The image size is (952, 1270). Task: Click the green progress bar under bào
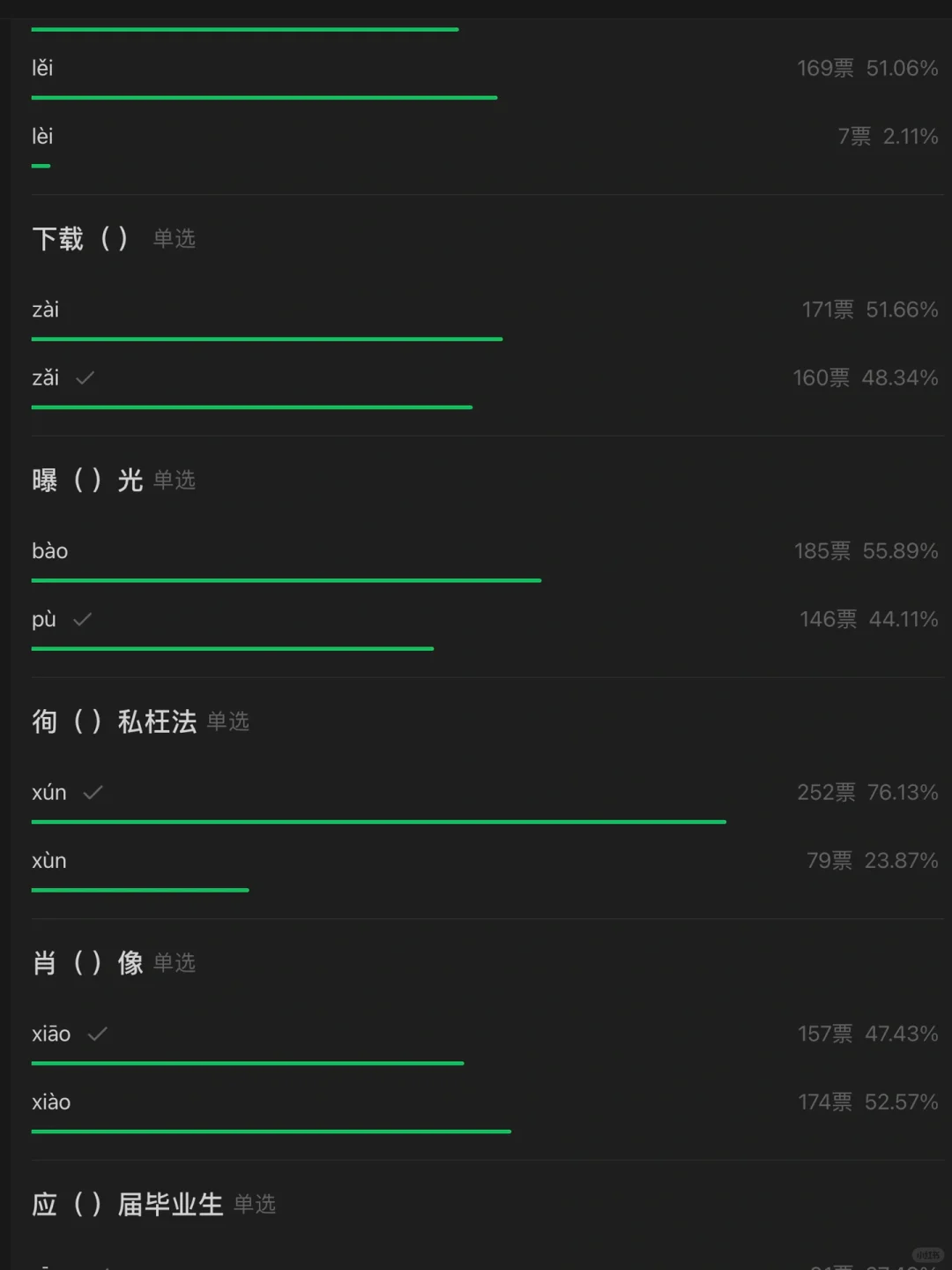pyautogui.click(x=286, y=580)
